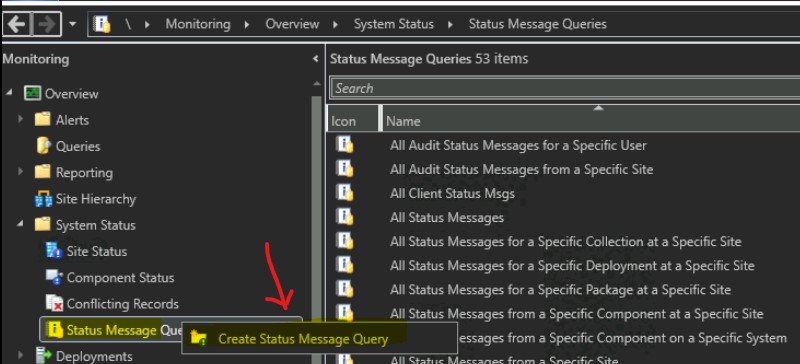This screenshot has width=800, height=364.
Task: Expand the Reporting tree node
Action: point(20,172)
